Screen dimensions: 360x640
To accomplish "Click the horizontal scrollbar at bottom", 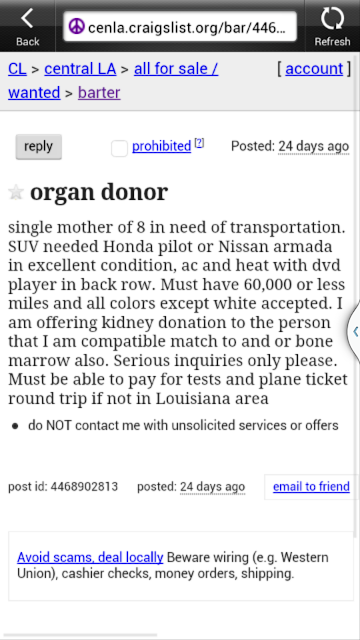I will 80,635.
